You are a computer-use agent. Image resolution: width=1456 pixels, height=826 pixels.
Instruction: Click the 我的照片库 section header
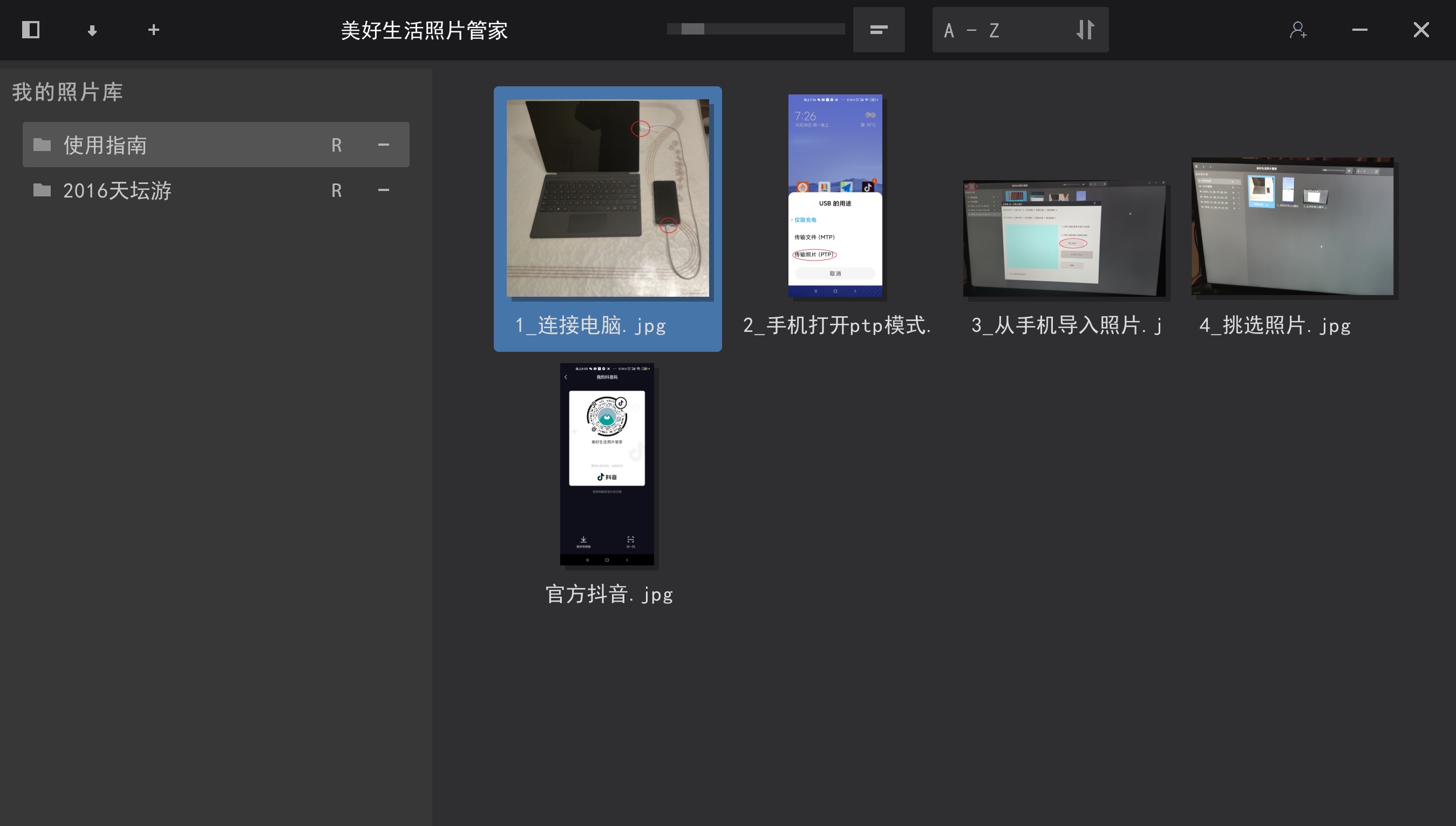pyautogui.click(x=67, y=91)
